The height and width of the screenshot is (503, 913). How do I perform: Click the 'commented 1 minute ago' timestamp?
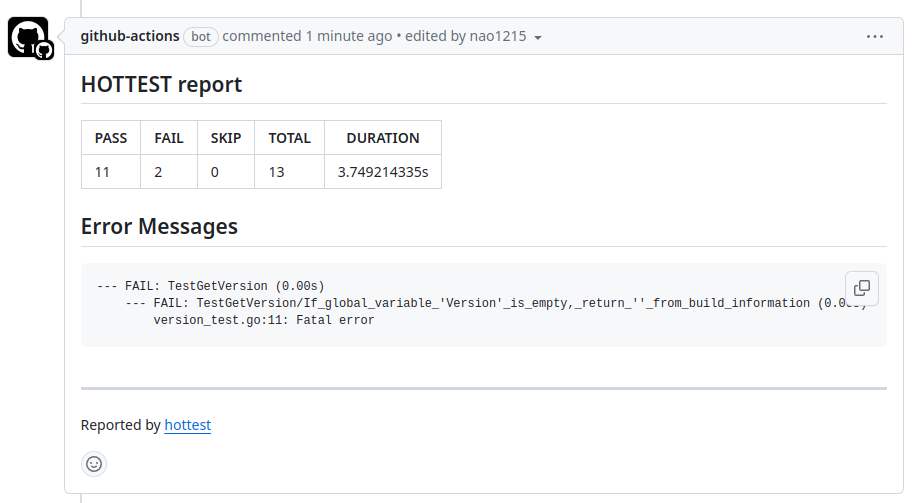click(307, 36)
